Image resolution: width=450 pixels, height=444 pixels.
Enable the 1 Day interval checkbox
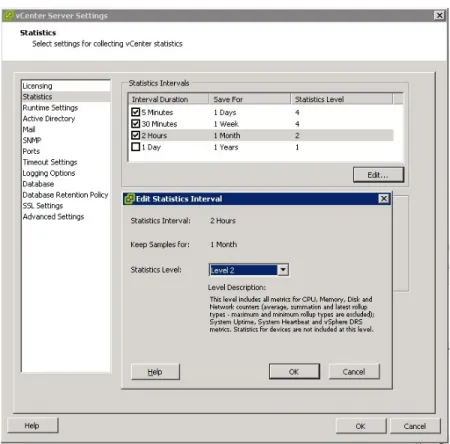pyautogui.click(x=135, y=147)
